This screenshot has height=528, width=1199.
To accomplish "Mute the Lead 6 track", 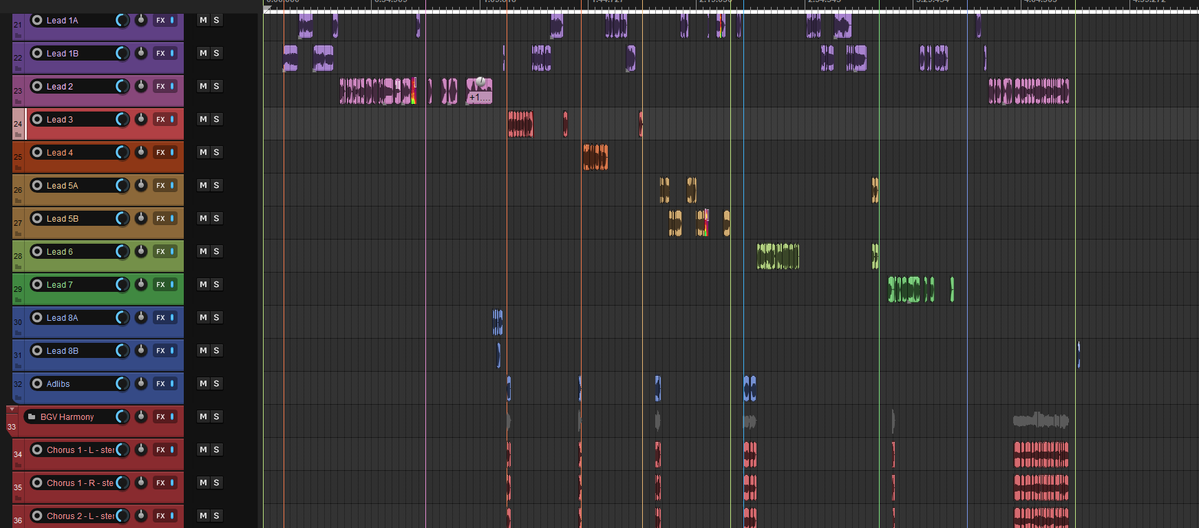I will pyautogui.click(x=203, y=251).
